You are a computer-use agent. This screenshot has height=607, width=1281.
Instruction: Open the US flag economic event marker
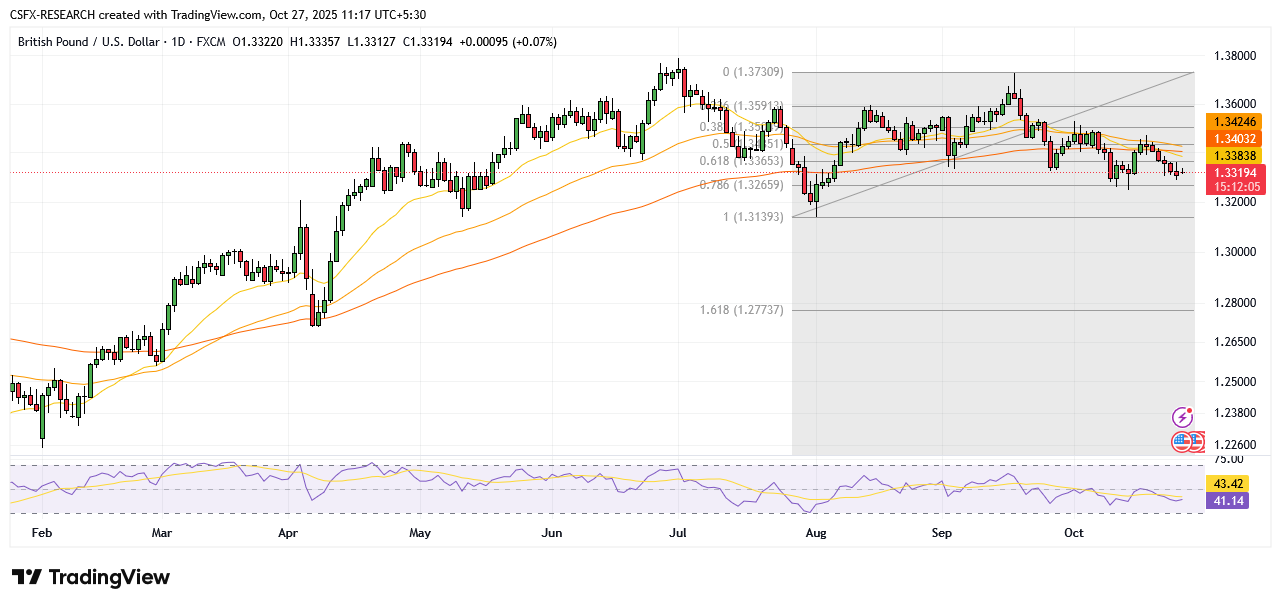tap(1182, 441)
